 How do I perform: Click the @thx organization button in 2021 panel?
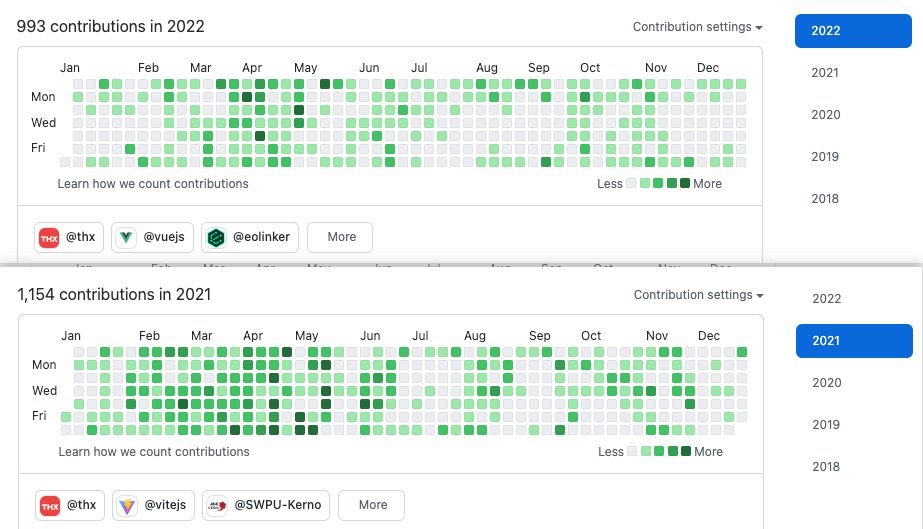tap(70, 505)
